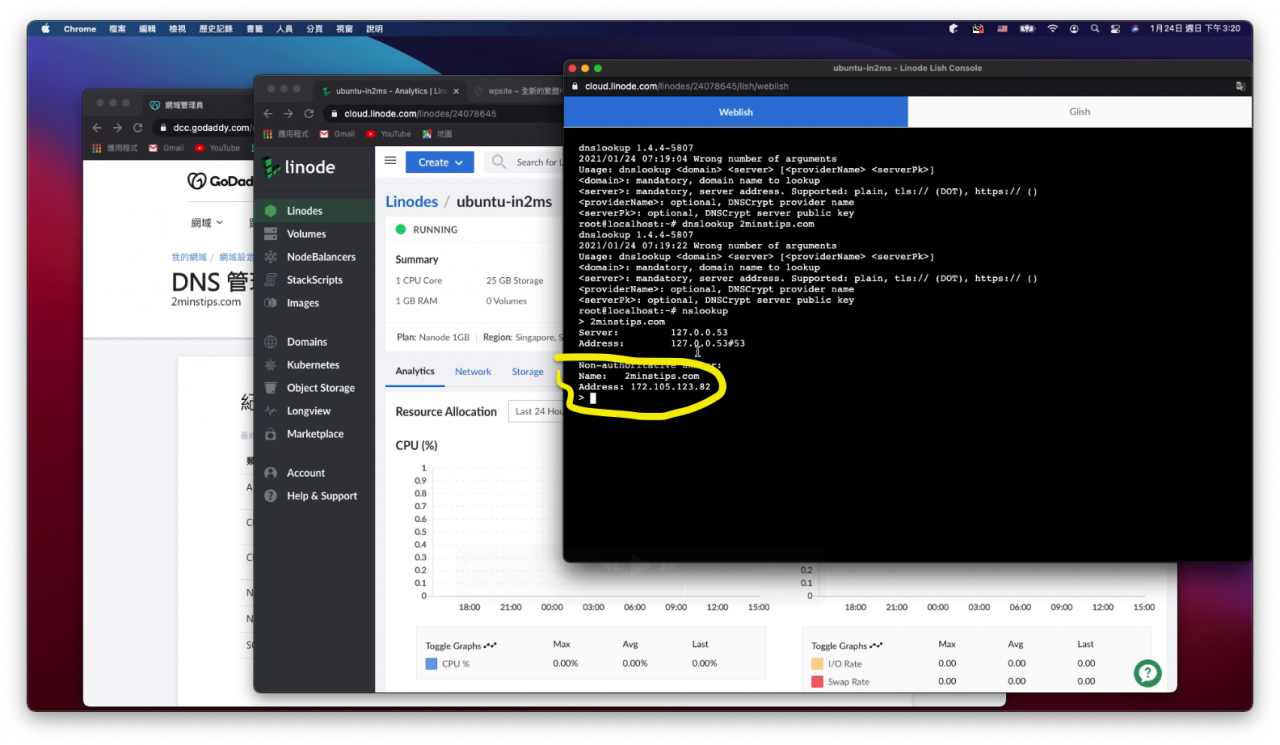Go back in the Linode browser window
The height and width of the screenshot is (745, 1280).
coord(268,114)
